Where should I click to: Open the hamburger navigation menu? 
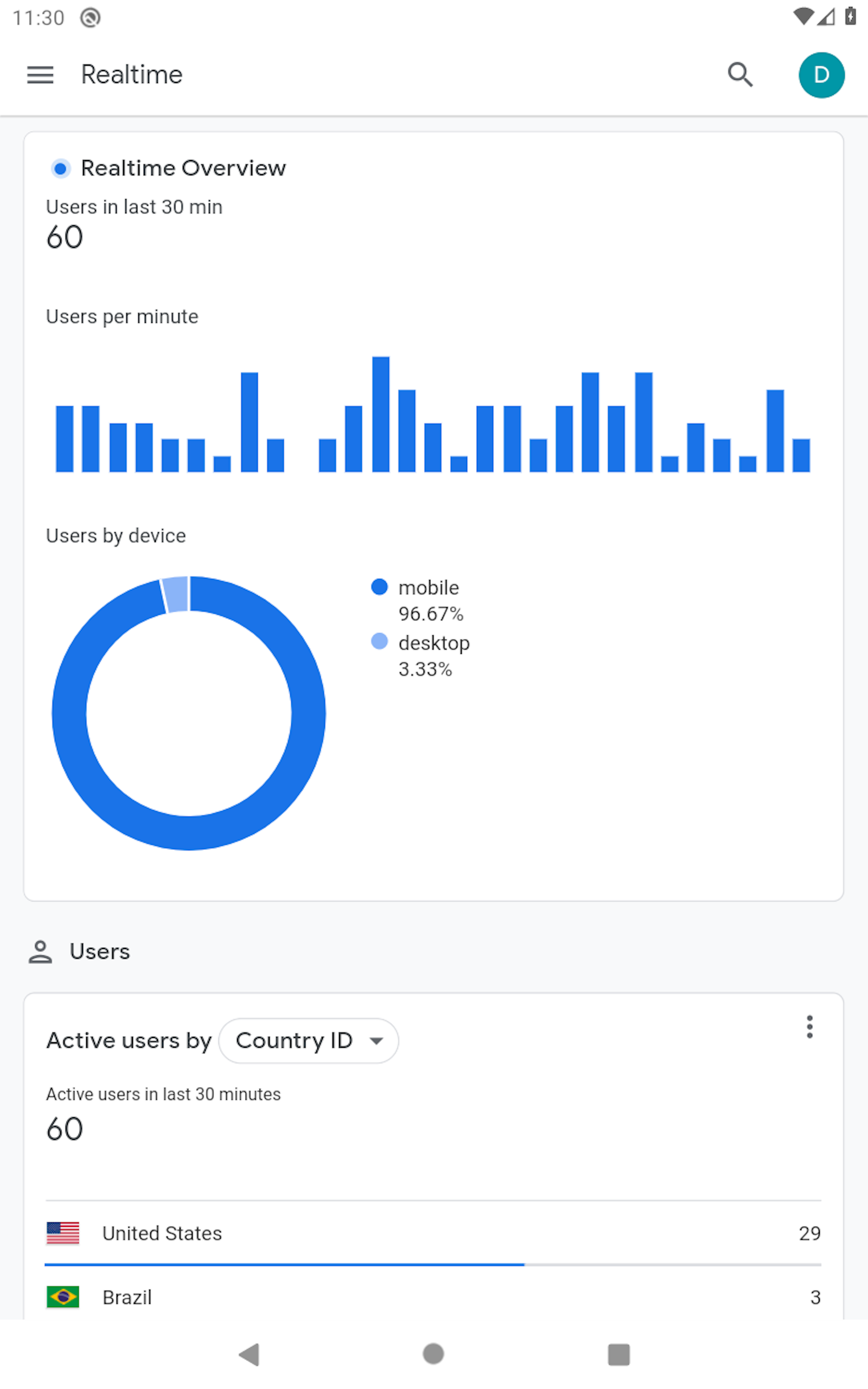coord(40,75)
